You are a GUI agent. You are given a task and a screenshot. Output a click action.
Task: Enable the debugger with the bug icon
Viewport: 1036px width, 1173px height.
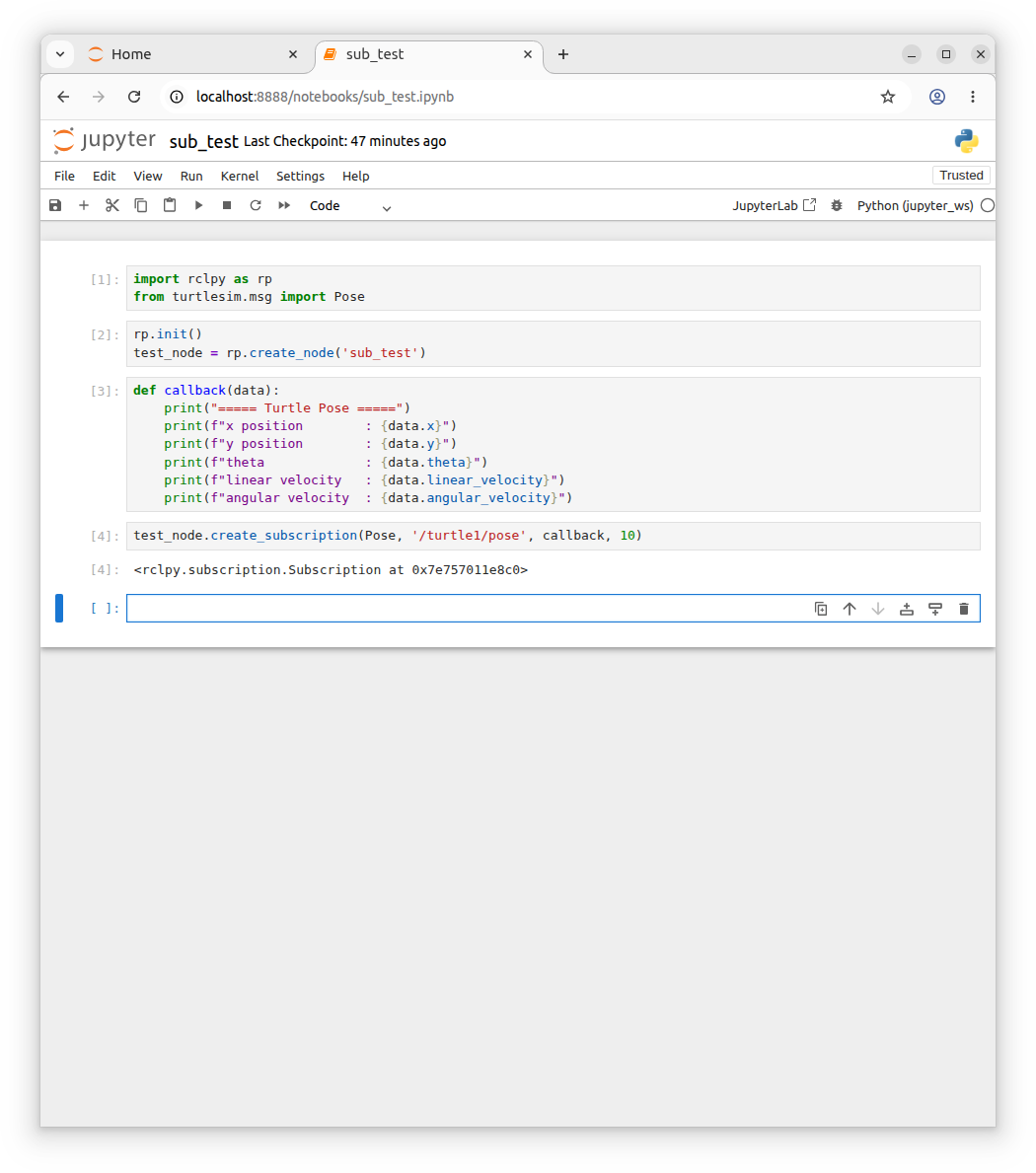[837, 205]
